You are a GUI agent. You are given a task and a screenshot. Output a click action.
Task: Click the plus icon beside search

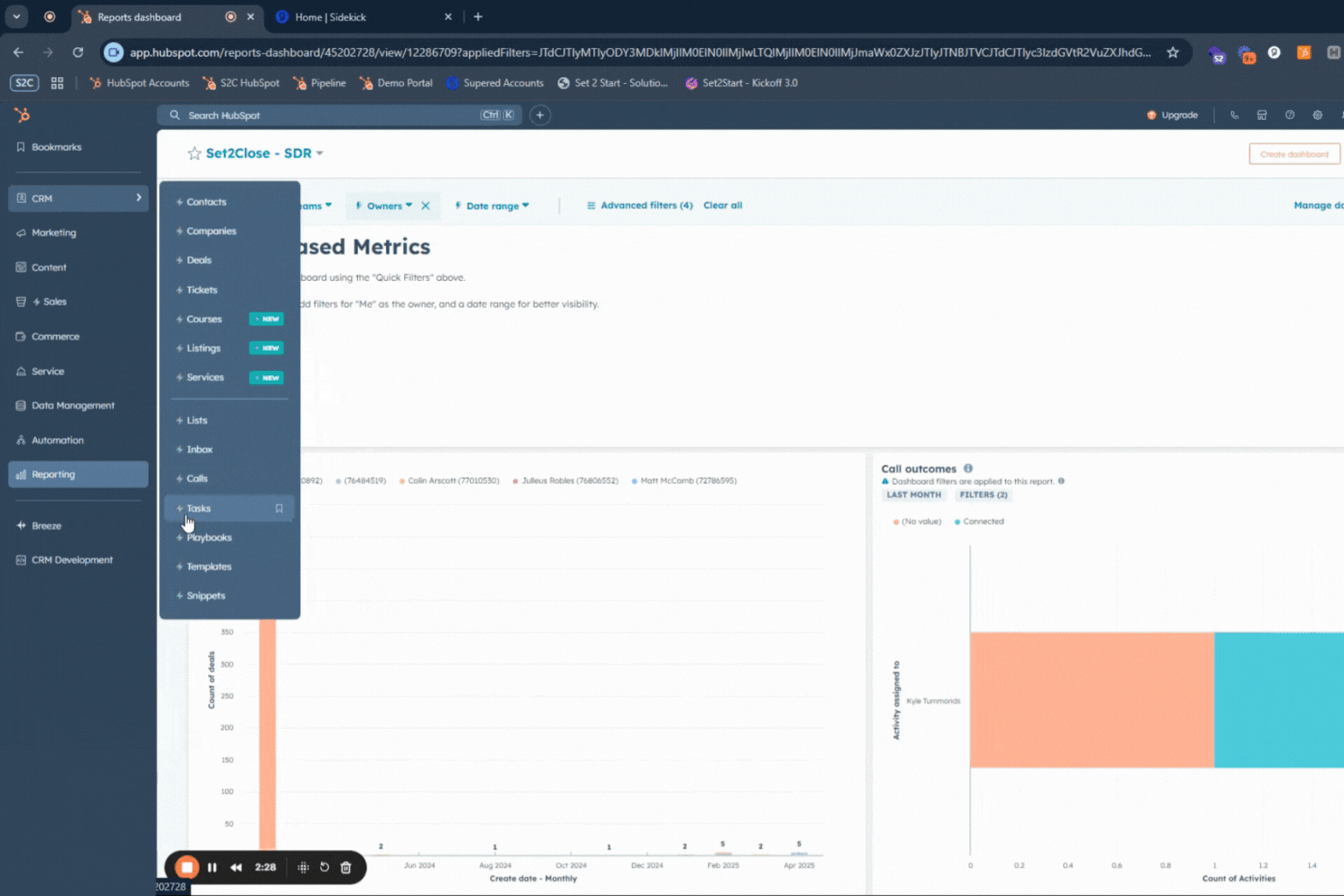coord(540,115)
